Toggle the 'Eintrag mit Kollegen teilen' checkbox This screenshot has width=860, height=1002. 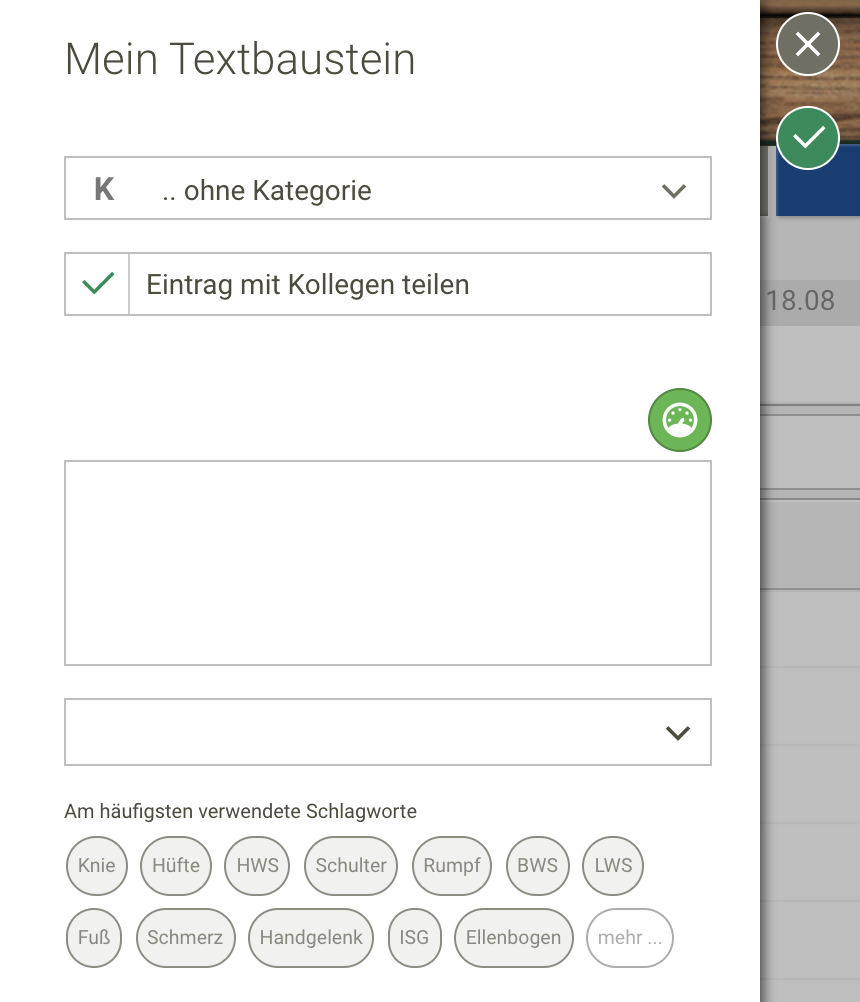coord(96,283)
